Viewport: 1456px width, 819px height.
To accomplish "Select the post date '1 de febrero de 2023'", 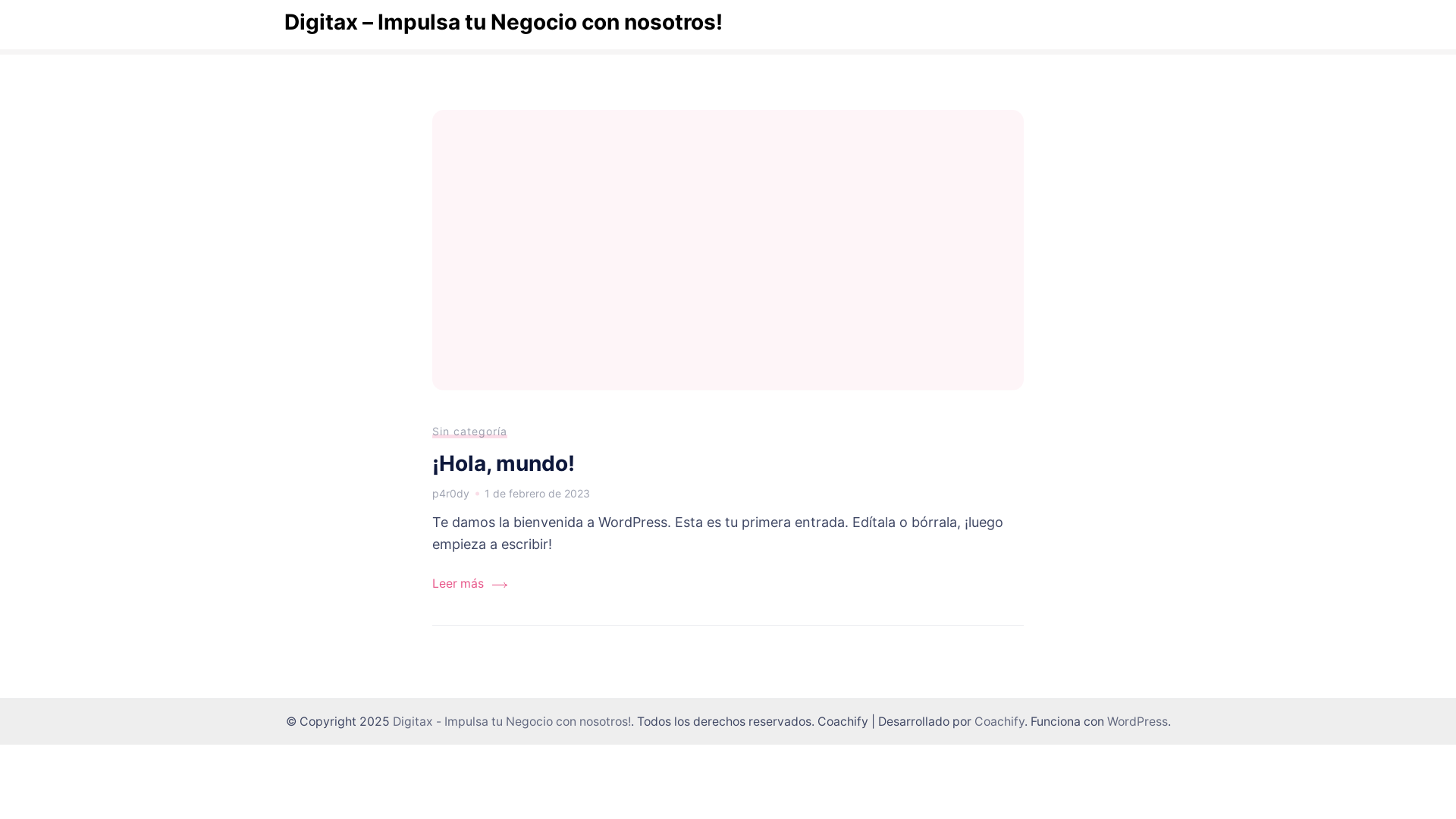I will (x=537, y=494).
